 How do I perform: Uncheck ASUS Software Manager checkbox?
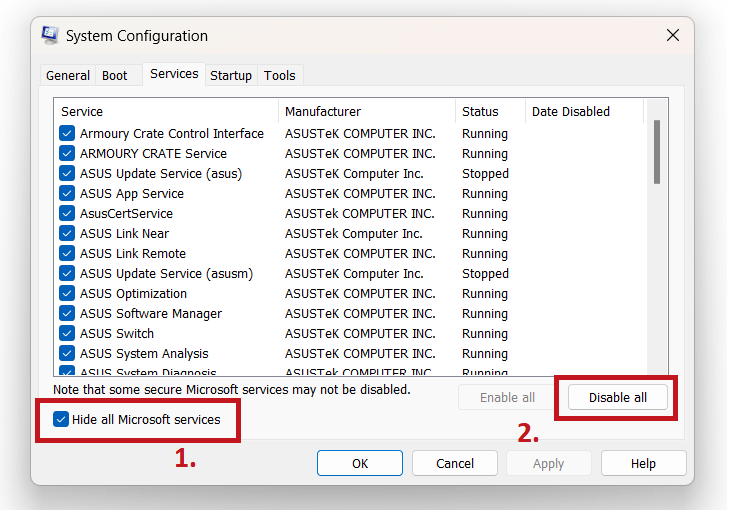67,314
